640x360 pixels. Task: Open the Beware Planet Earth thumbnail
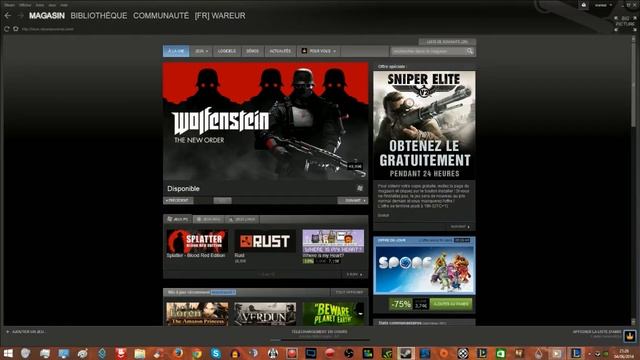point(333,314)
